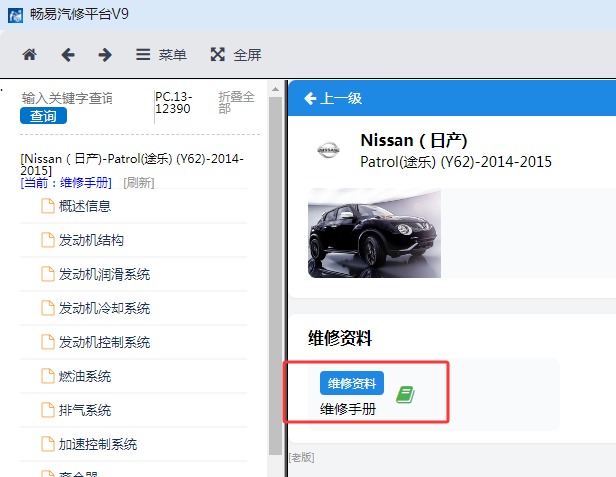Go up with 上一级 back link

pos(333,98)
